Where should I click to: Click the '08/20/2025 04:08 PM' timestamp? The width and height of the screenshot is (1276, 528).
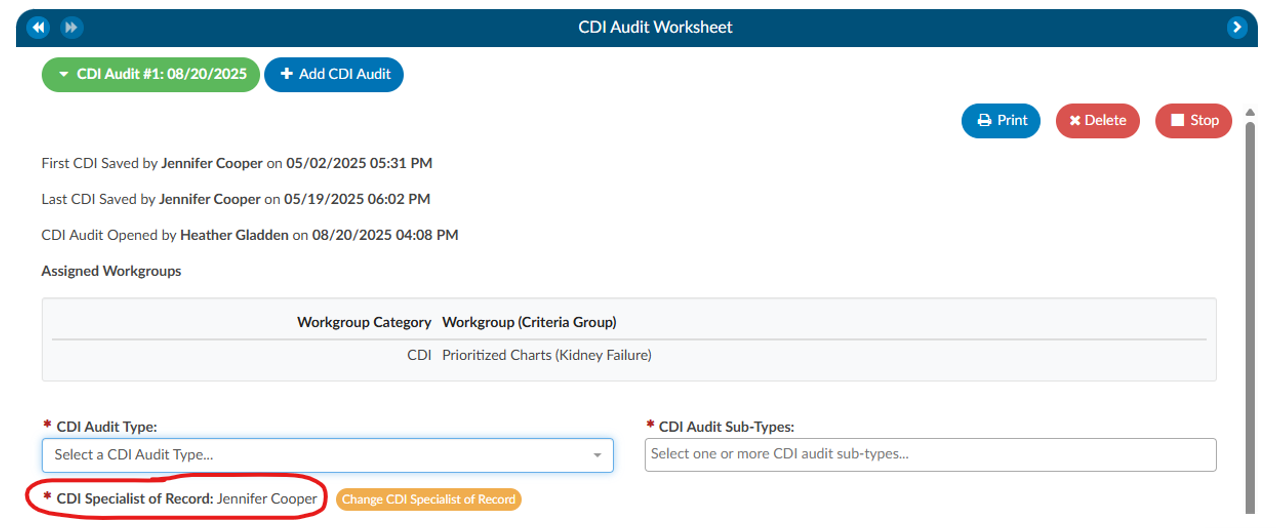pos(385,235)
